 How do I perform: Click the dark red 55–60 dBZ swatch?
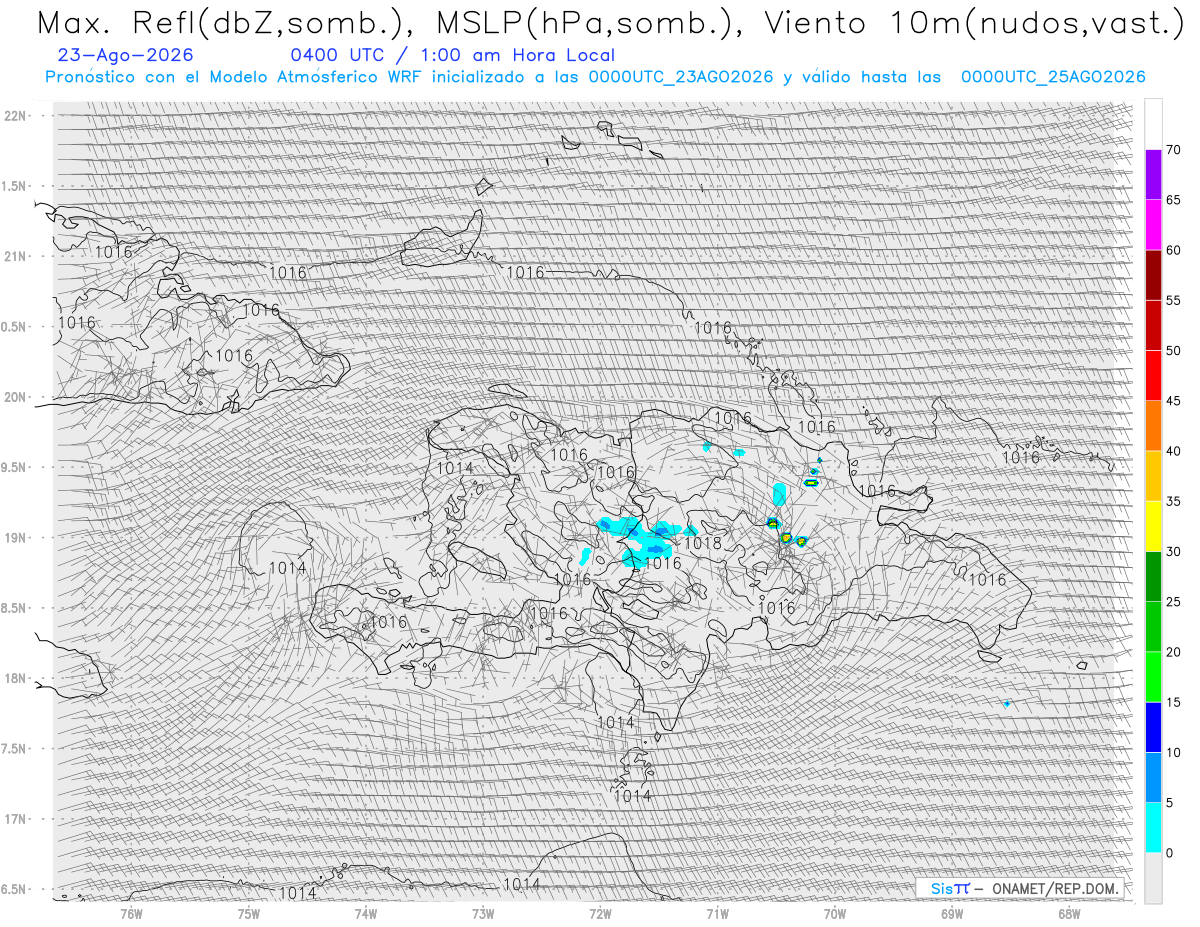click(x=1153, y=275)
